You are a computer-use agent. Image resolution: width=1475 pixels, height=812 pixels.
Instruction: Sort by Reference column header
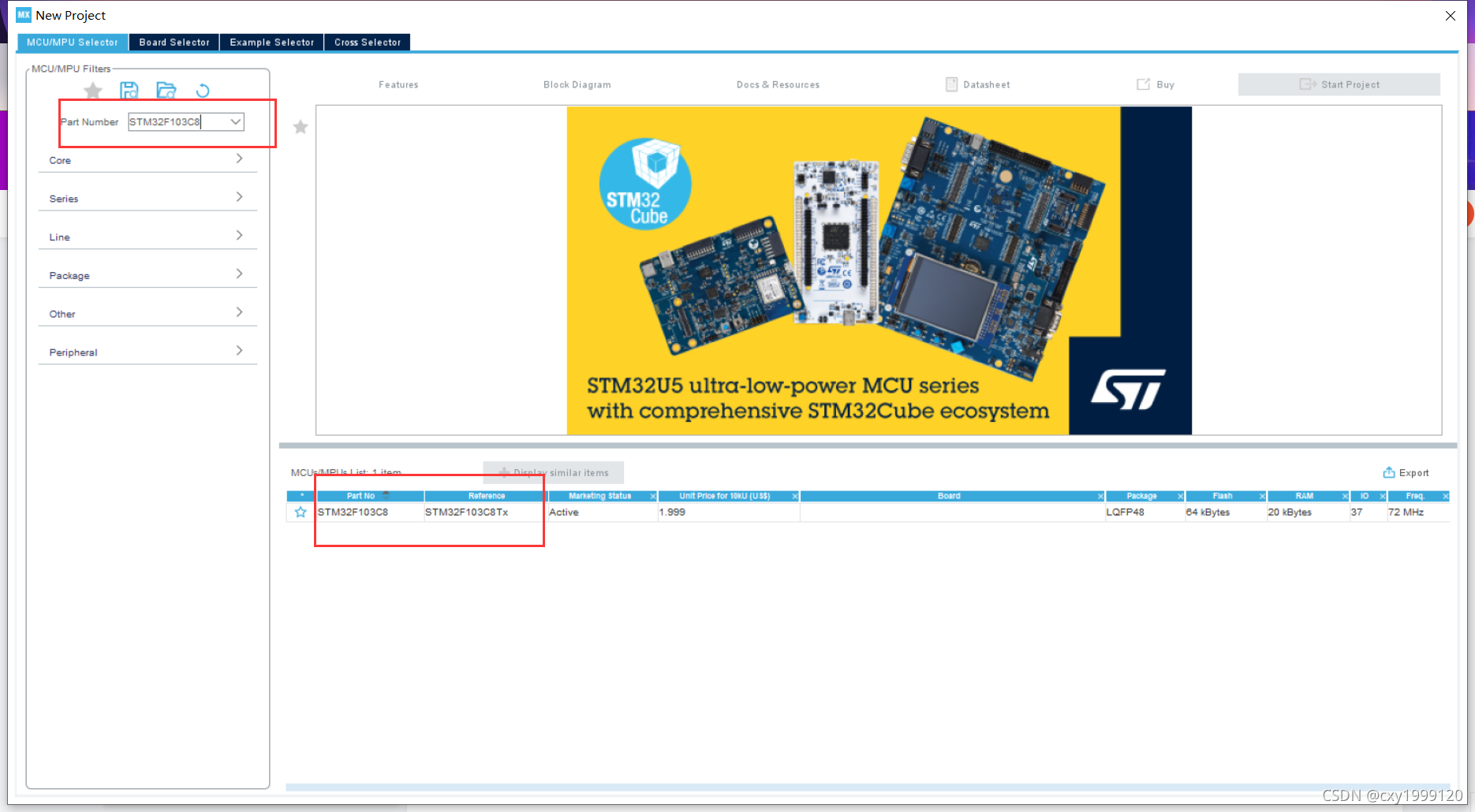tap(487, 496)
